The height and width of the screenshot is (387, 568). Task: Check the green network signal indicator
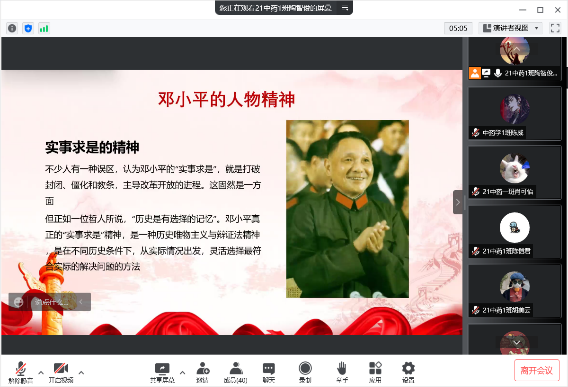tap(44, 28)
